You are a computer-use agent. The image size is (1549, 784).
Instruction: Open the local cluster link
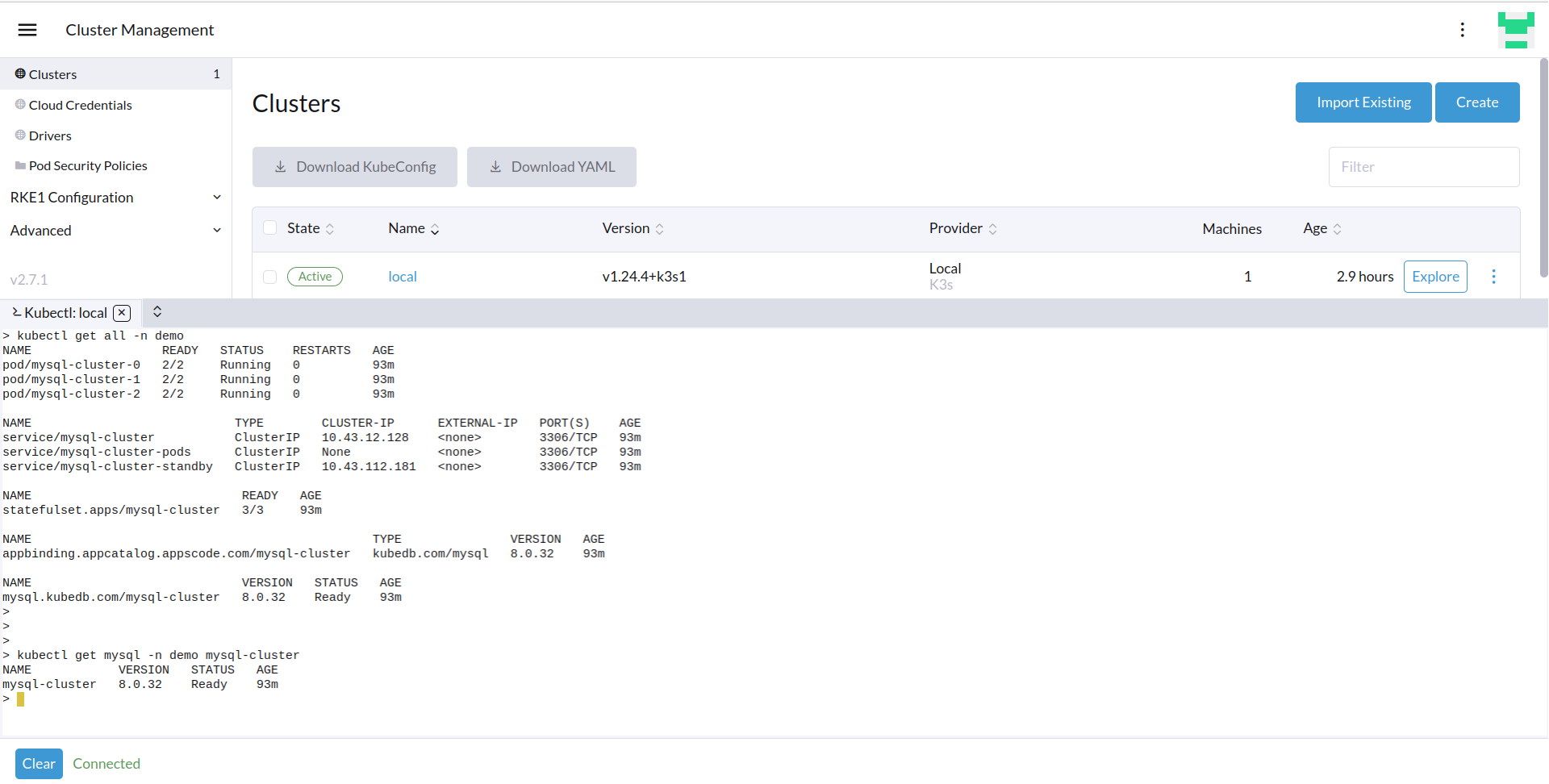[402, 277]
